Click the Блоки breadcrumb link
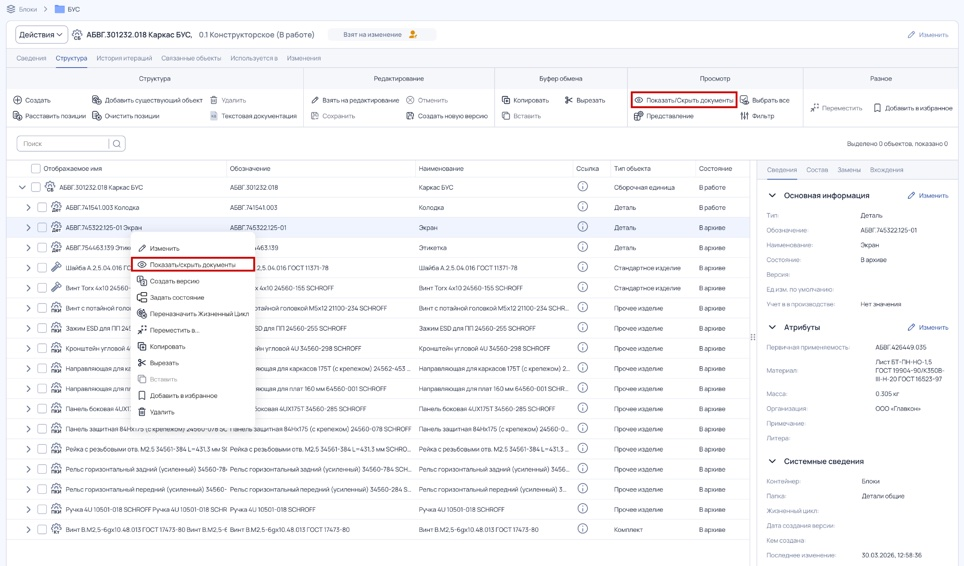The height and width of the screenshot is (566, 964). tap(28, 9)
